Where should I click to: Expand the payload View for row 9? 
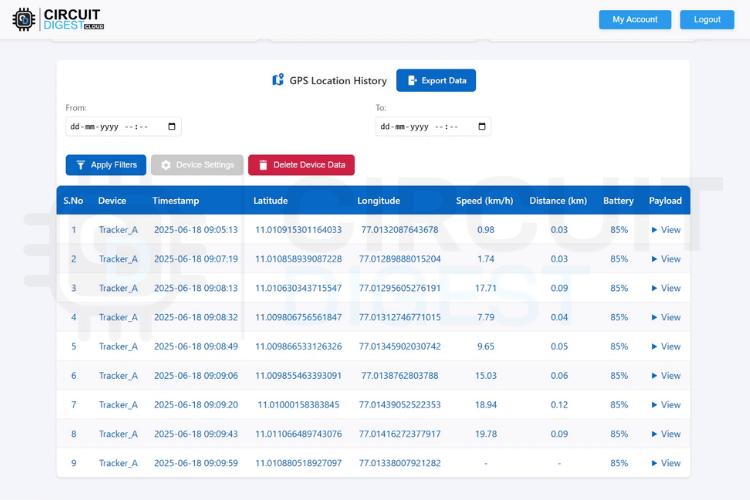pos(665,463)
